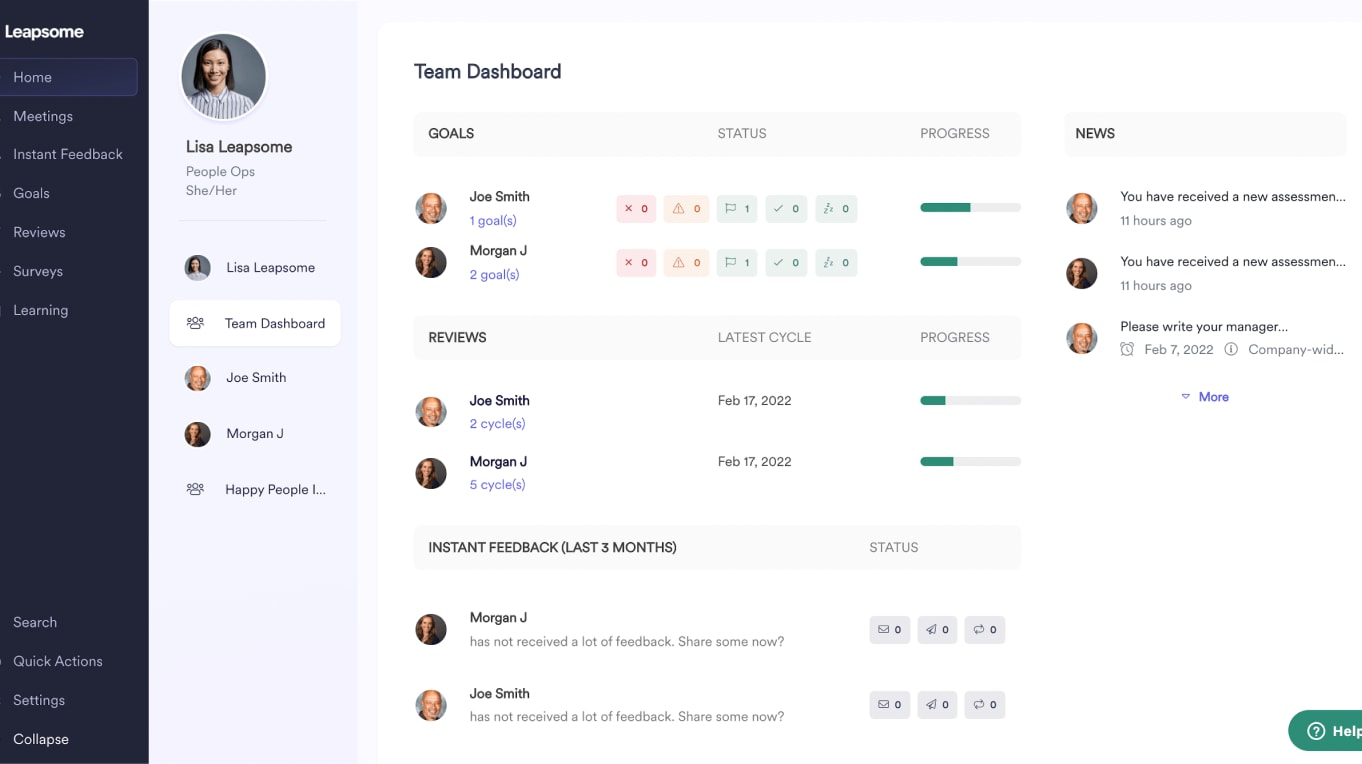Image resolution: width=1362 pixels, height=764 pixels.
Task: Click the orange warning status badge for Morgan J
Action: (x=686, y=263)
